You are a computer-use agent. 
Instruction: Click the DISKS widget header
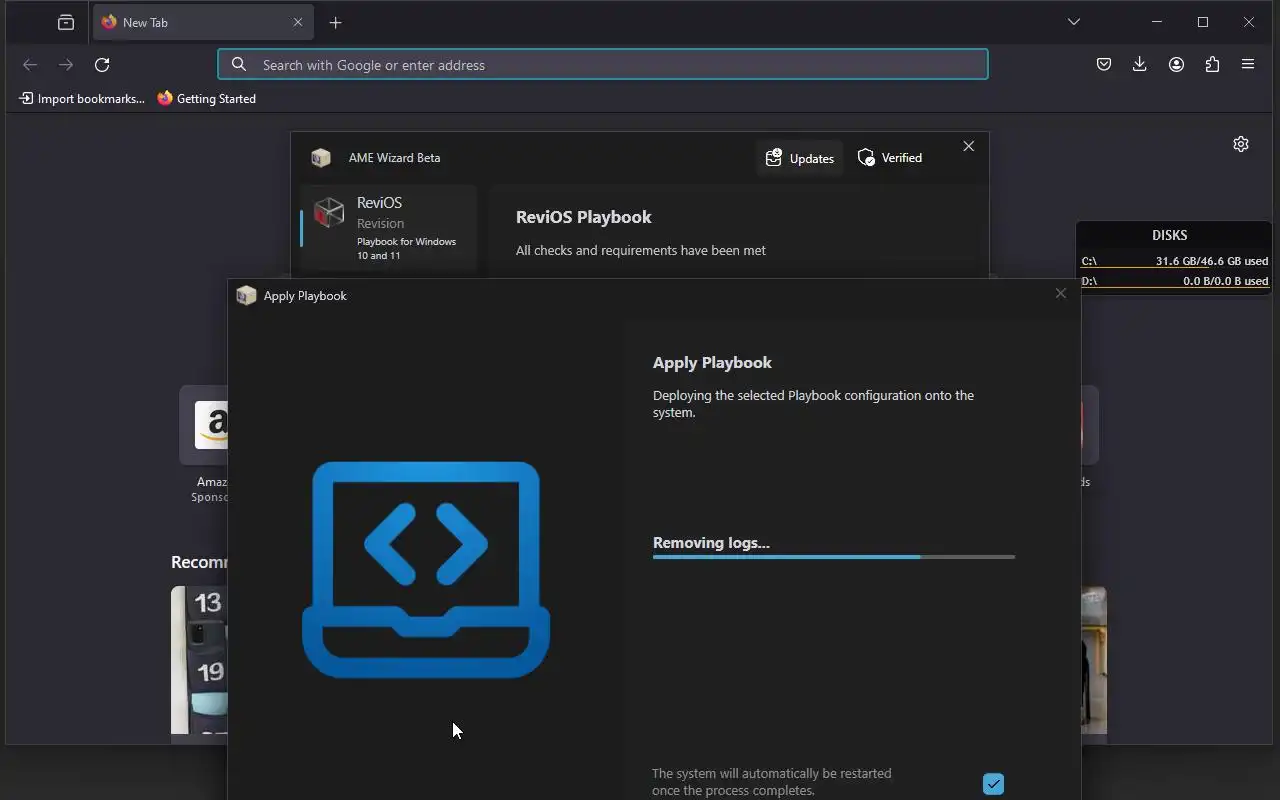point(1169,235)
